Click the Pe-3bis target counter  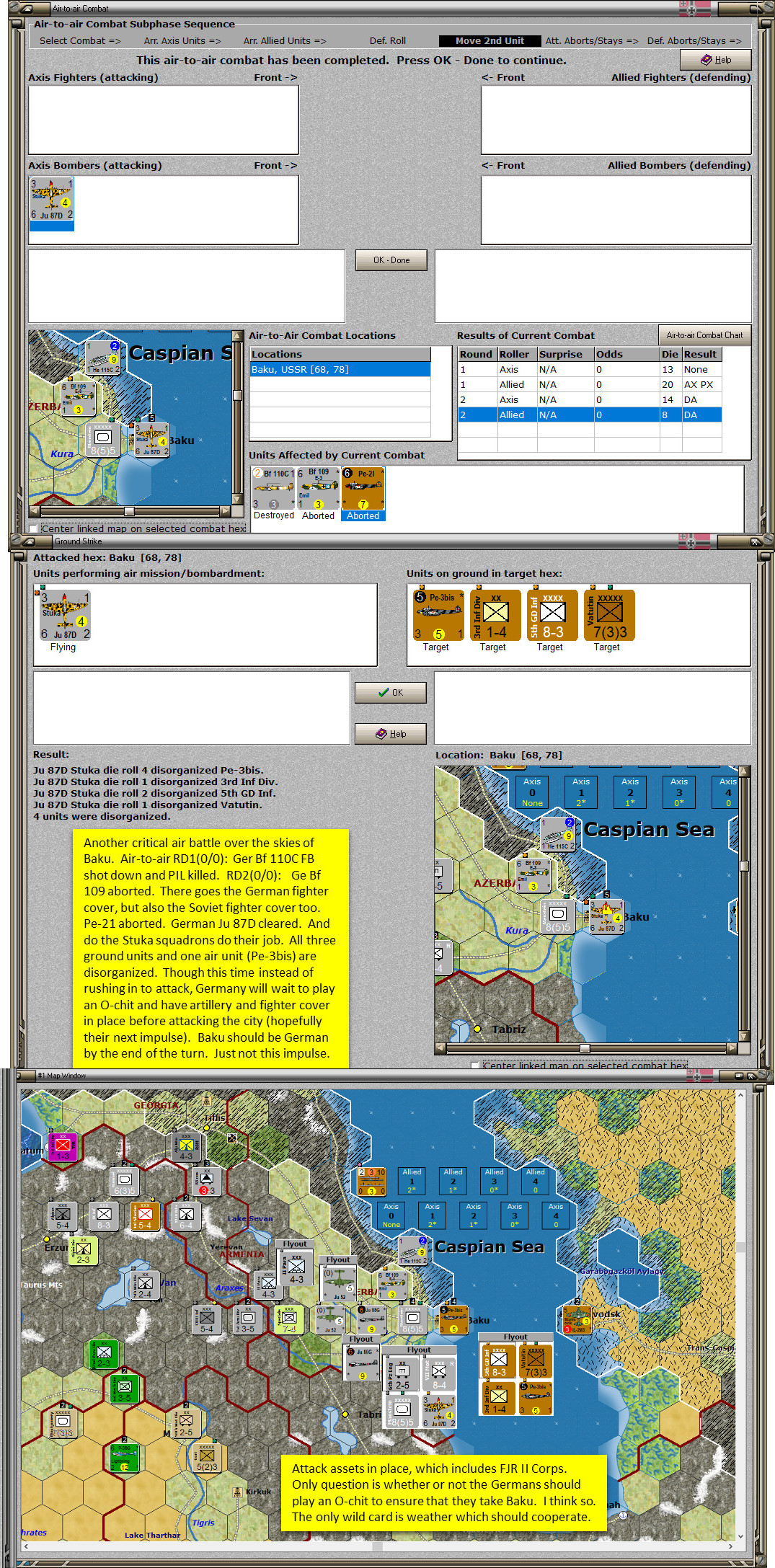tap(438, 615)
